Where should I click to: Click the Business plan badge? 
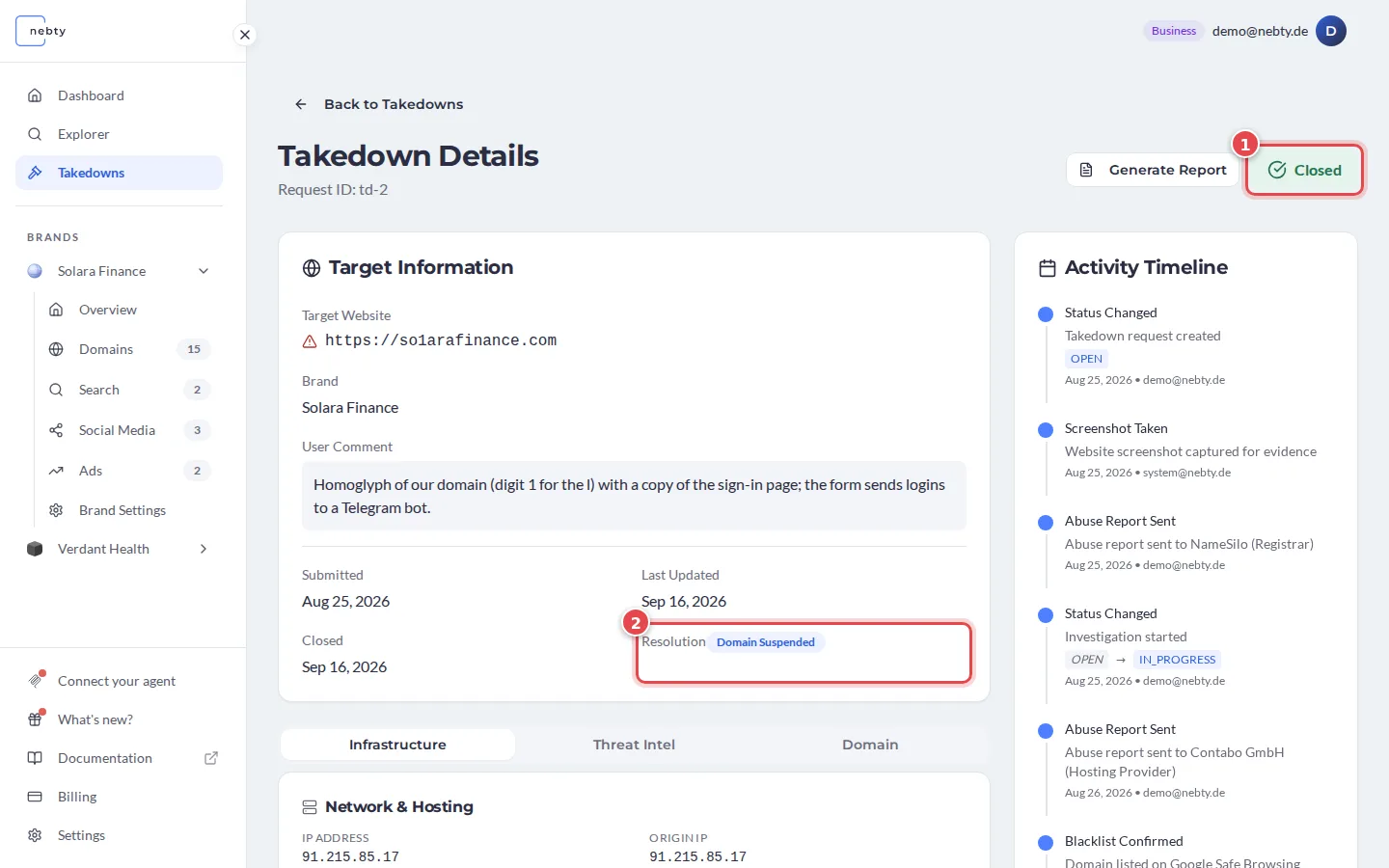point(1174,31)
